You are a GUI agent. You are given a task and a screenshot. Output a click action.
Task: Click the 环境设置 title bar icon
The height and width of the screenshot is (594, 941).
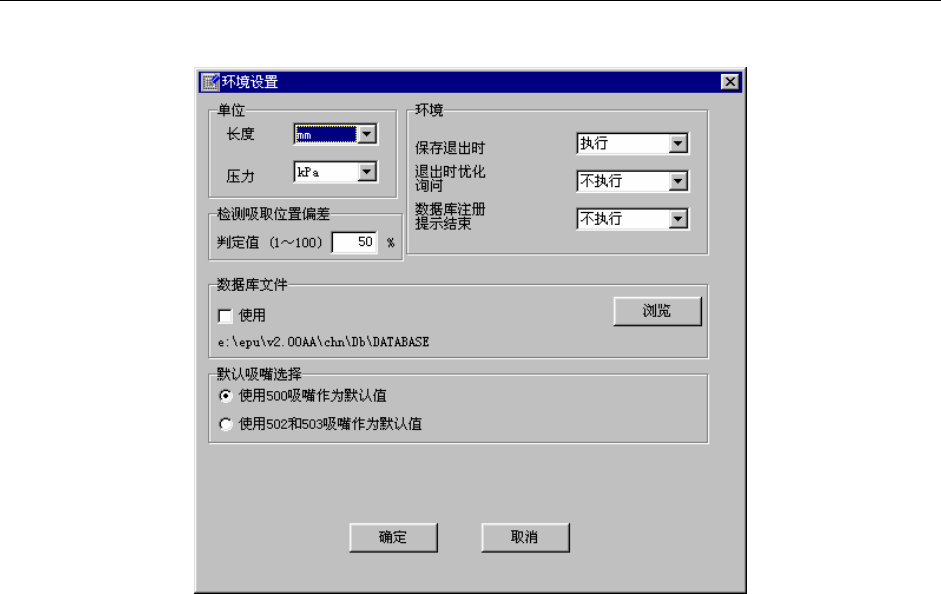point(210,82)
